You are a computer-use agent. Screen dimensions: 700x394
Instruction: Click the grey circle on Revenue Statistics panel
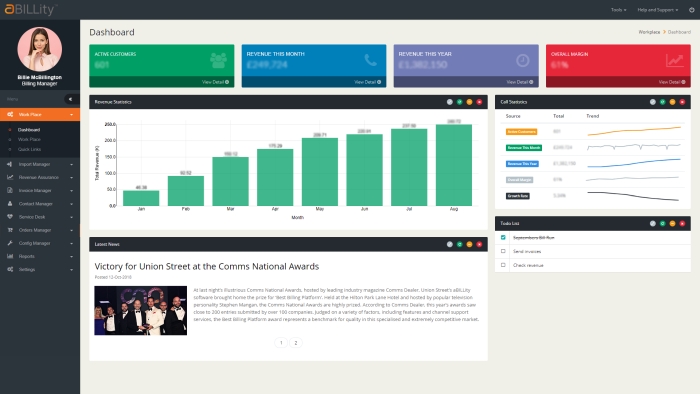pos(450,102)
